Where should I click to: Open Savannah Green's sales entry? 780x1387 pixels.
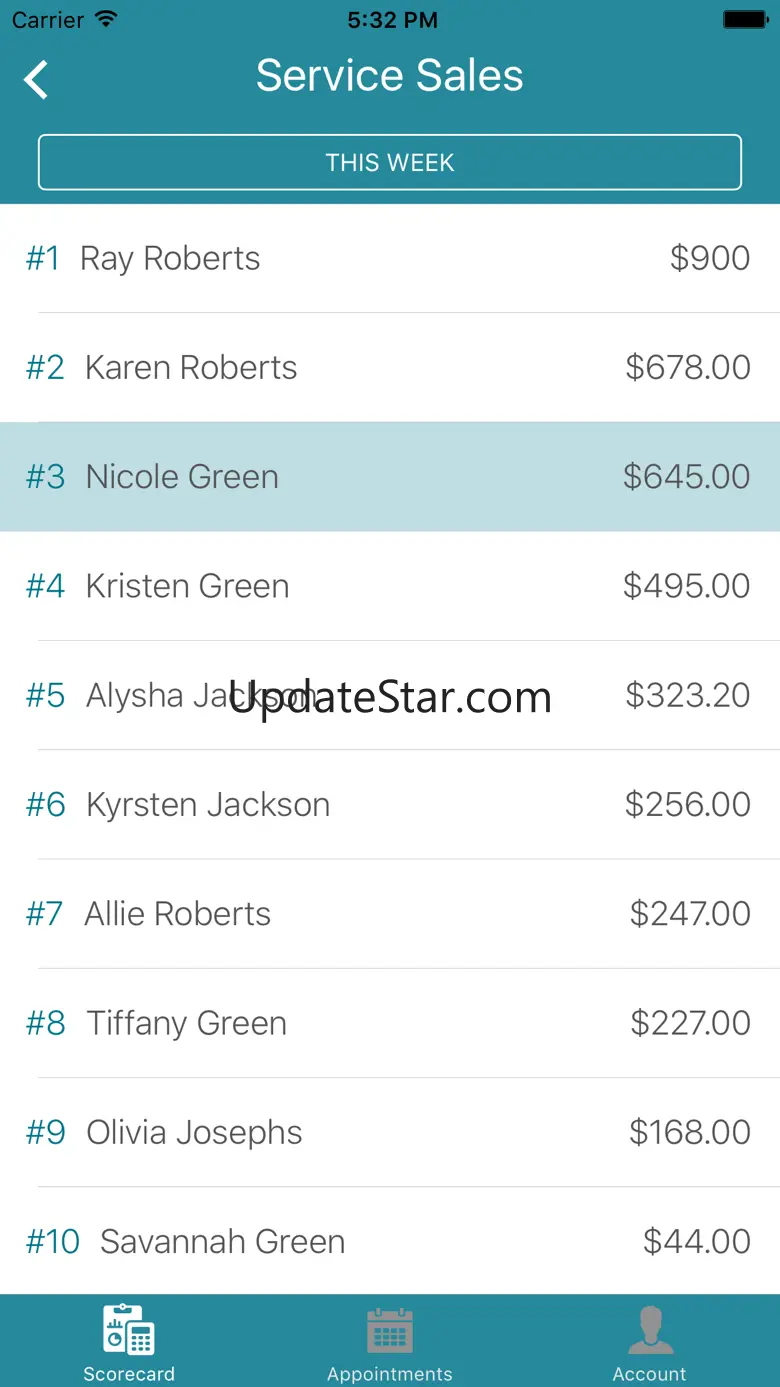(390, 1241)
